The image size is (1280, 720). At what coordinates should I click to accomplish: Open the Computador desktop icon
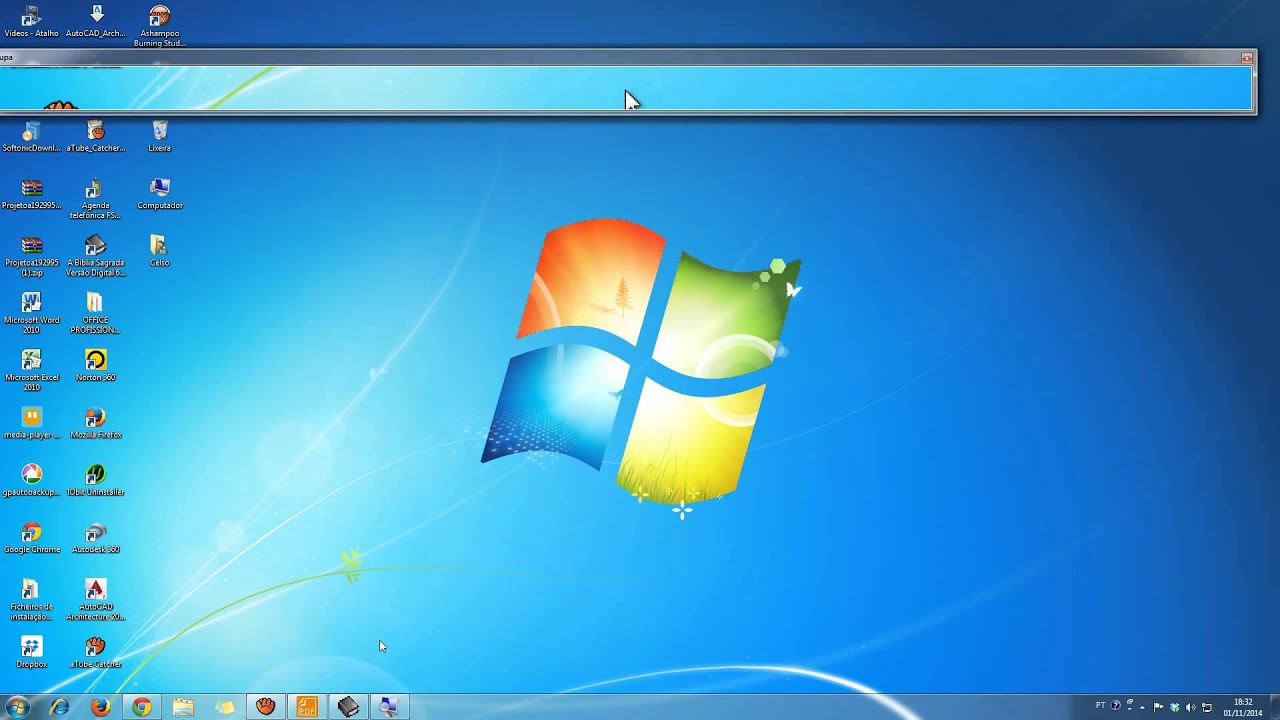159,194
